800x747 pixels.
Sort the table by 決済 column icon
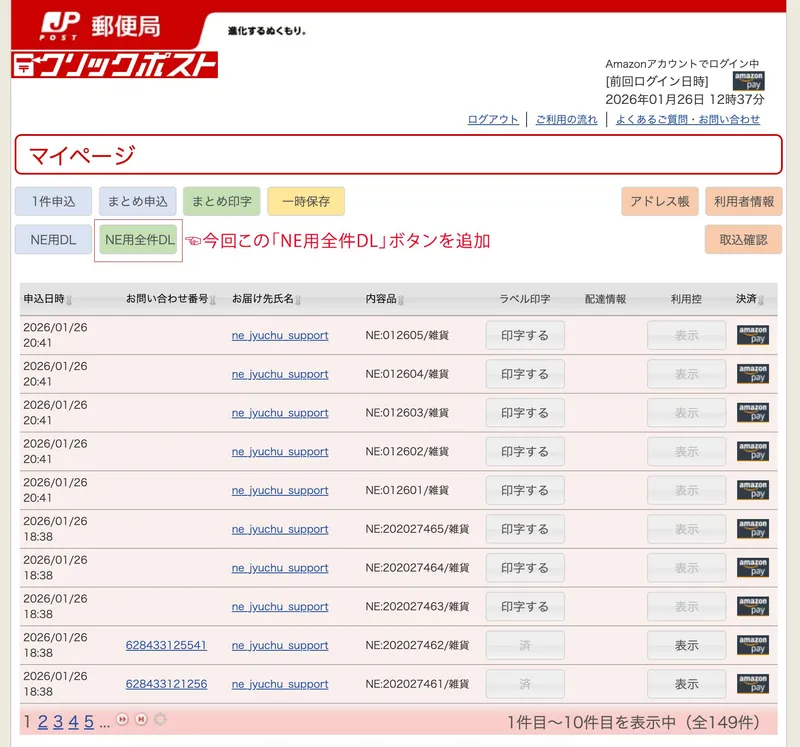pyautogui.click(x=761, y=300)
